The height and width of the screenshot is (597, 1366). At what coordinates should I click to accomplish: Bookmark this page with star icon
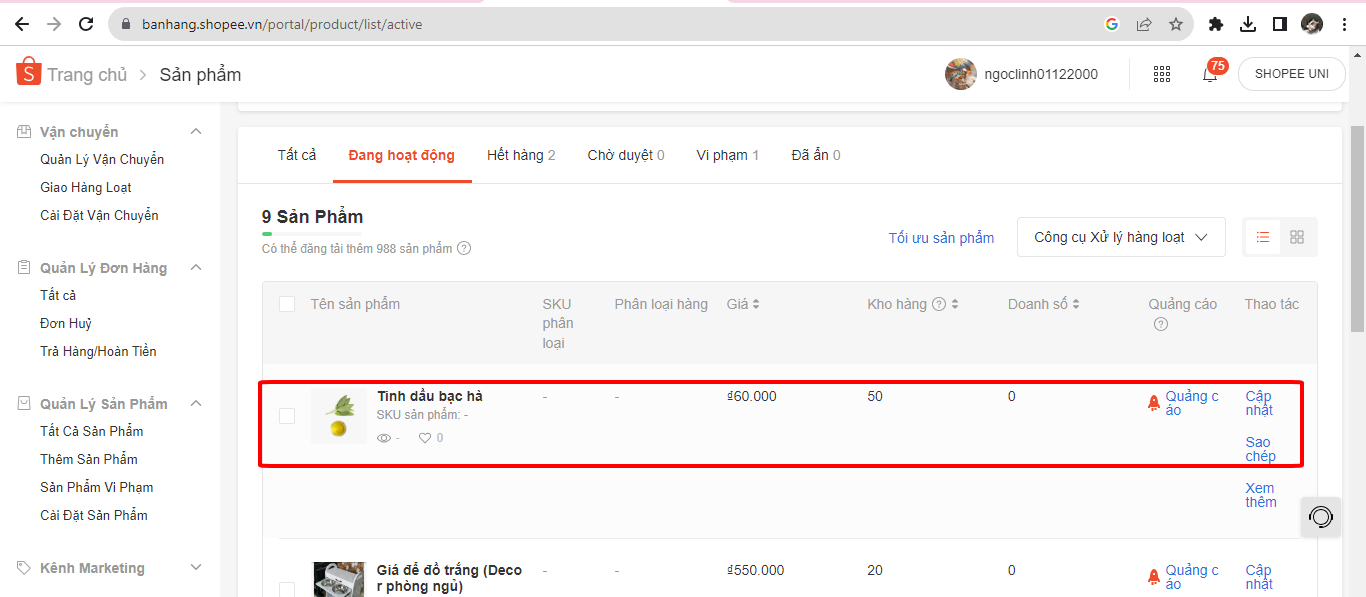coord(1176,24)
